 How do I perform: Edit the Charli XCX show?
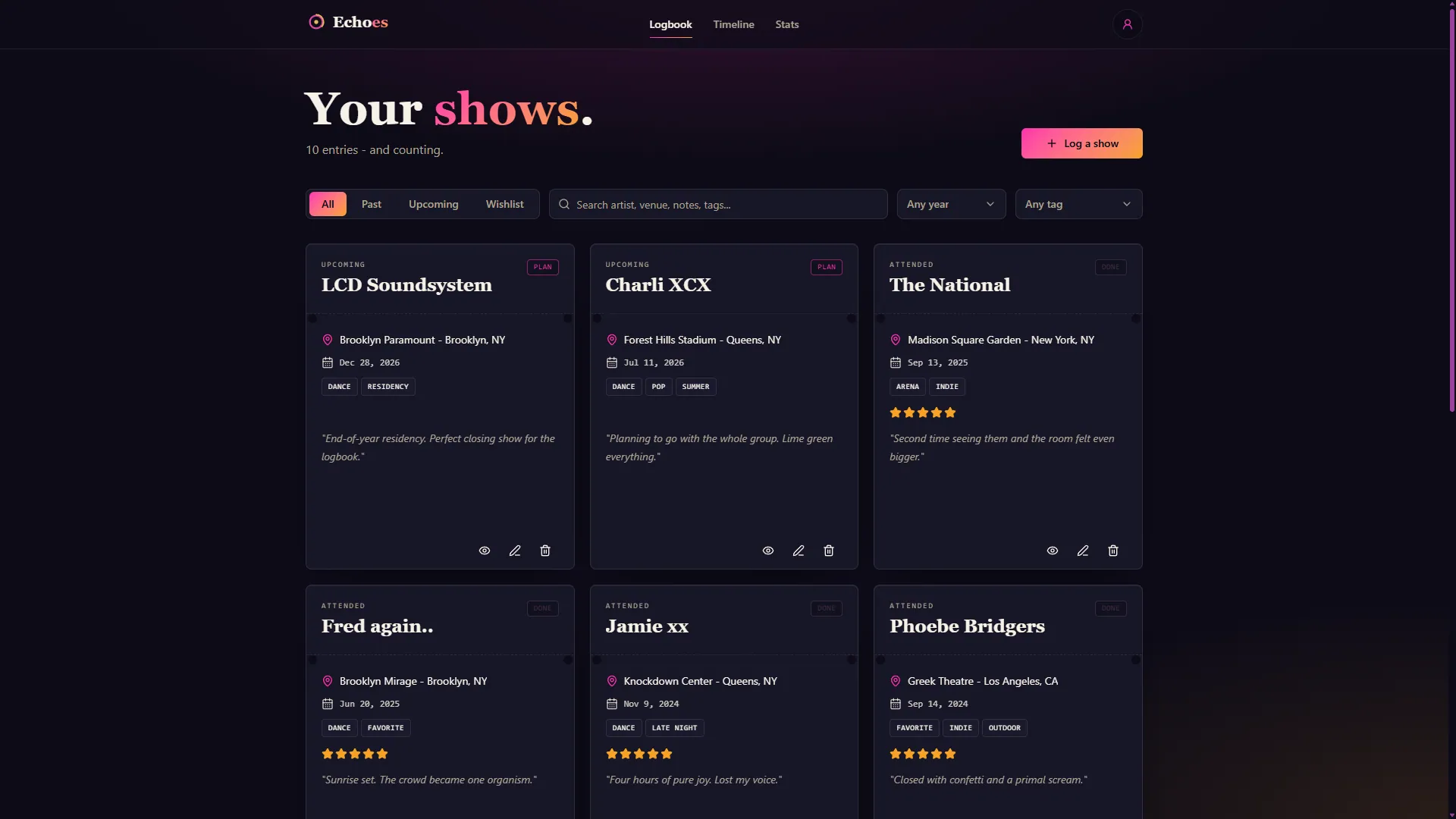799,551
